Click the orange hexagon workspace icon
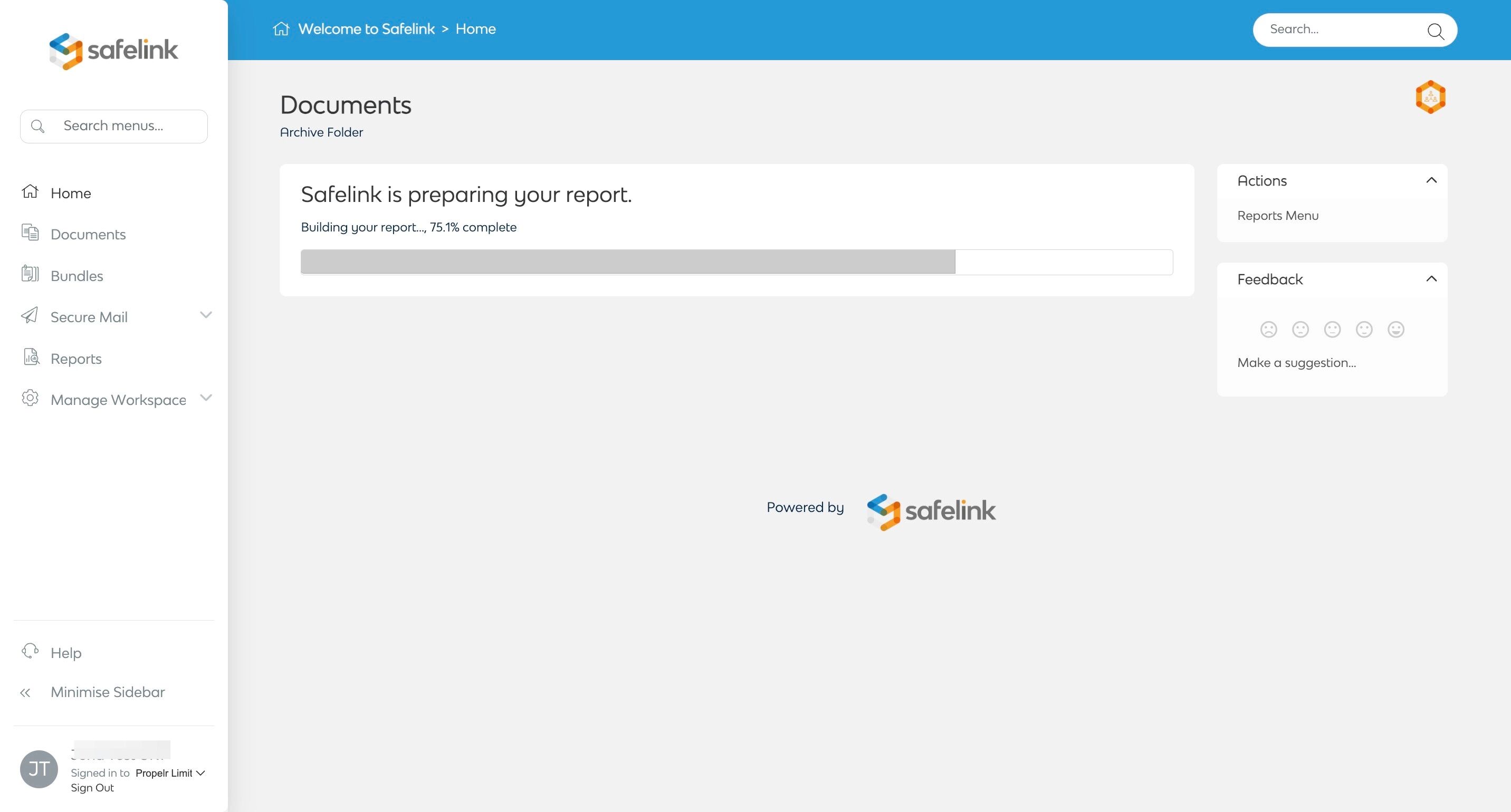The height and width of the screenshot is (812, 1511). [x=1430, y=96]
